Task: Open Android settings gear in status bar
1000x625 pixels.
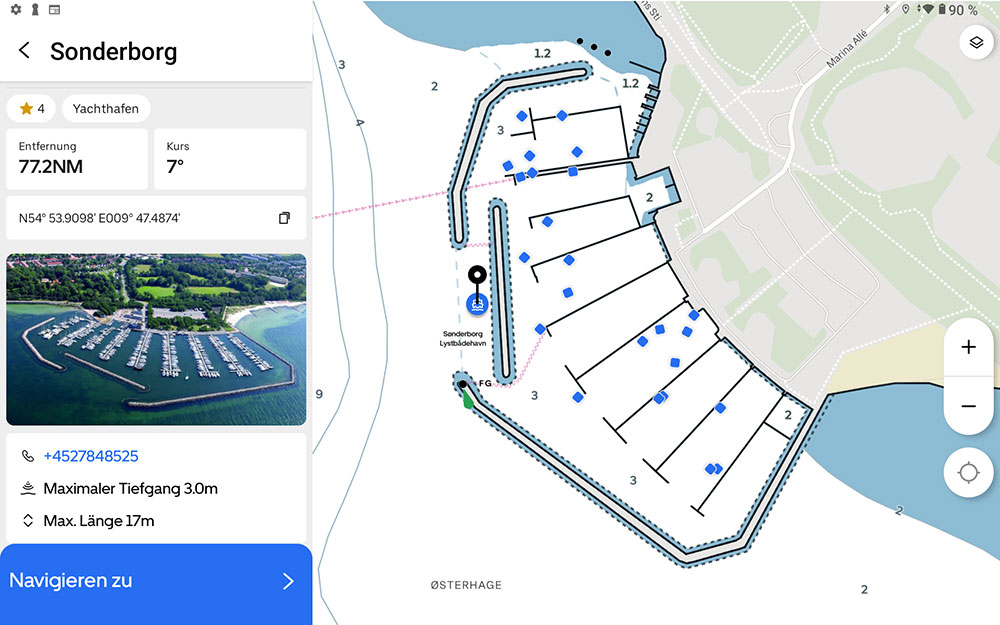Action: click(15, 9)
